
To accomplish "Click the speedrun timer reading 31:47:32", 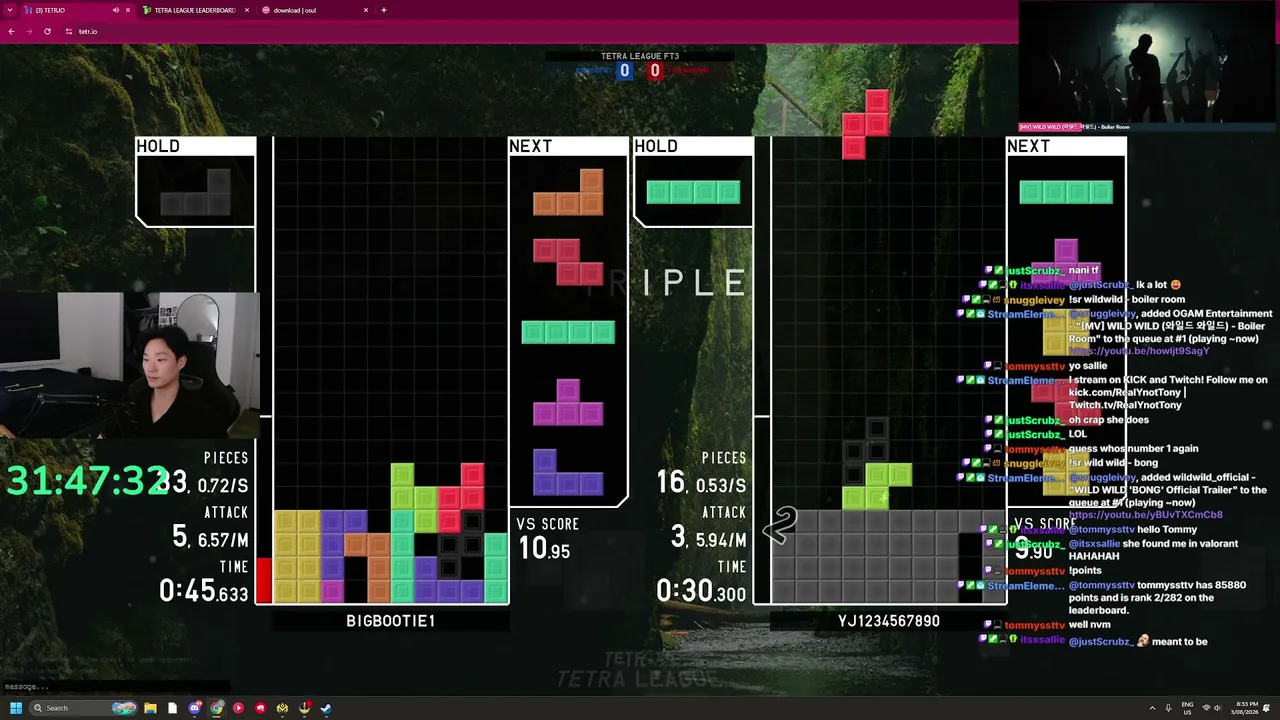I will [x=86, y=481].
